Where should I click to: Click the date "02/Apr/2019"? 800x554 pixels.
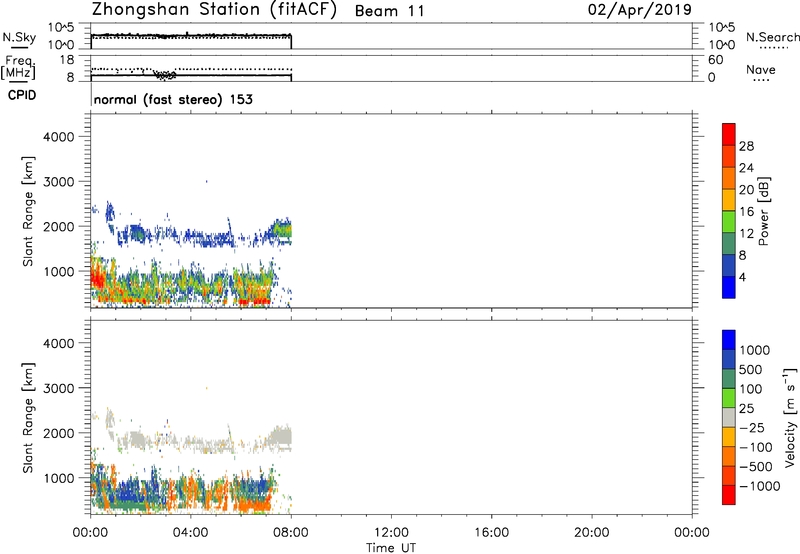click(640, 10)
